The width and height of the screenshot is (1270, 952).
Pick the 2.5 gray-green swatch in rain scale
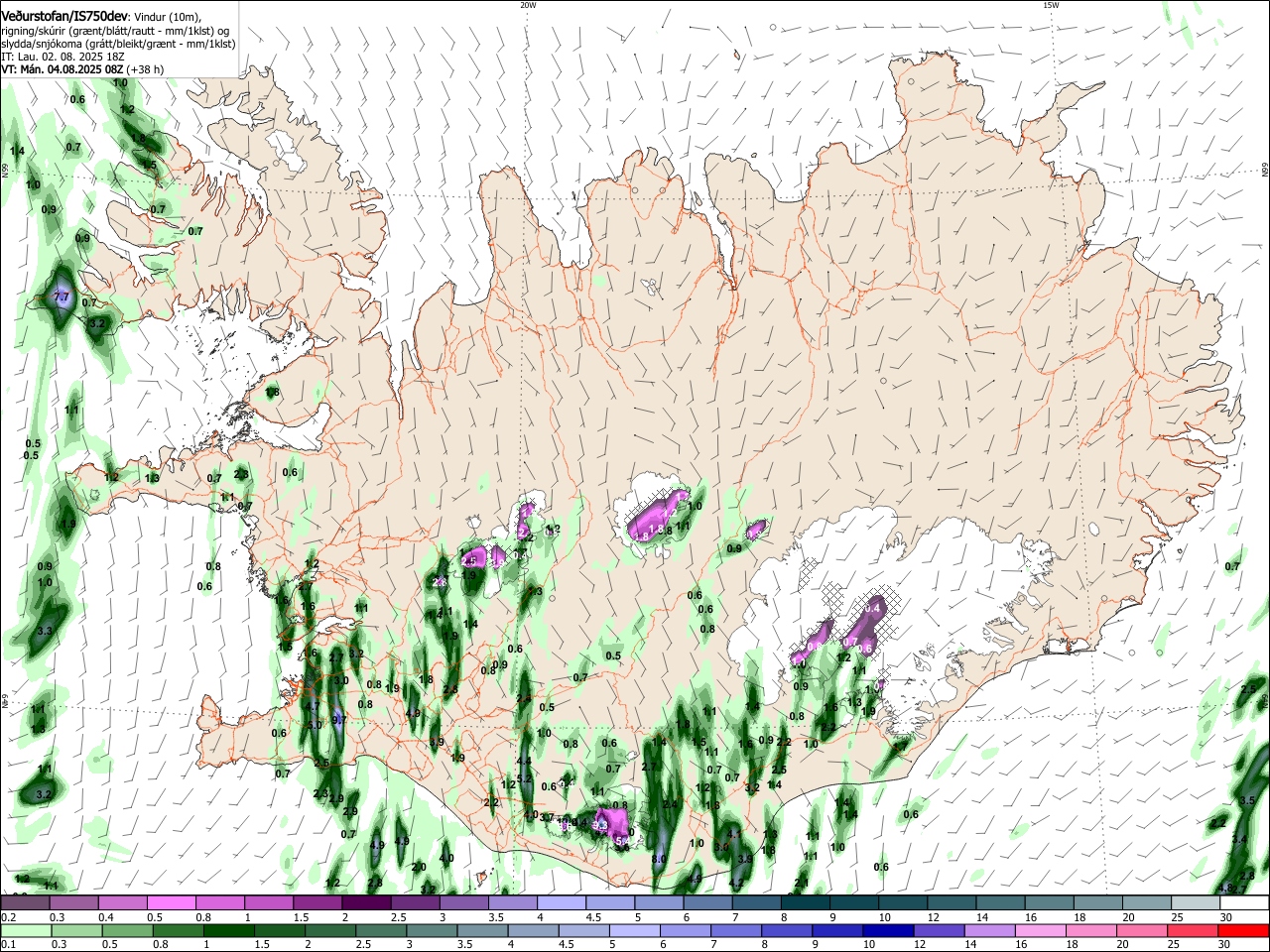tap(380, 930)
